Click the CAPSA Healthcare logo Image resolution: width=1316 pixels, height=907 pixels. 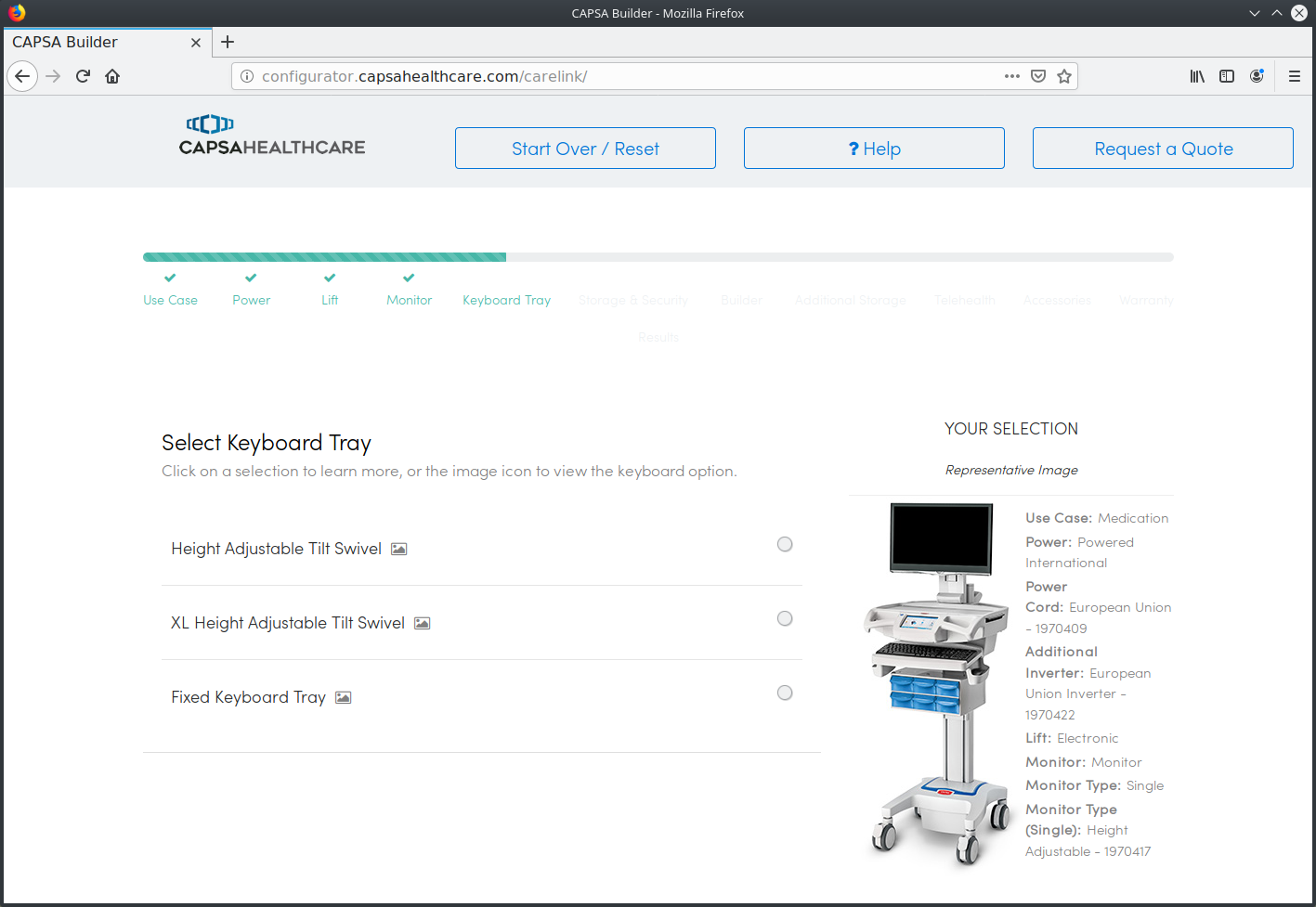coord(271,136)
